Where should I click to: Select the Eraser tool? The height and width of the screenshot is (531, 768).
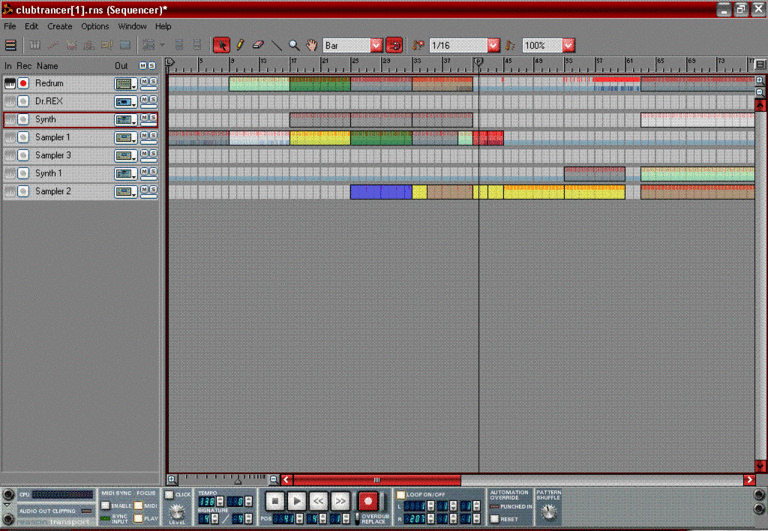tap(258, 46)
